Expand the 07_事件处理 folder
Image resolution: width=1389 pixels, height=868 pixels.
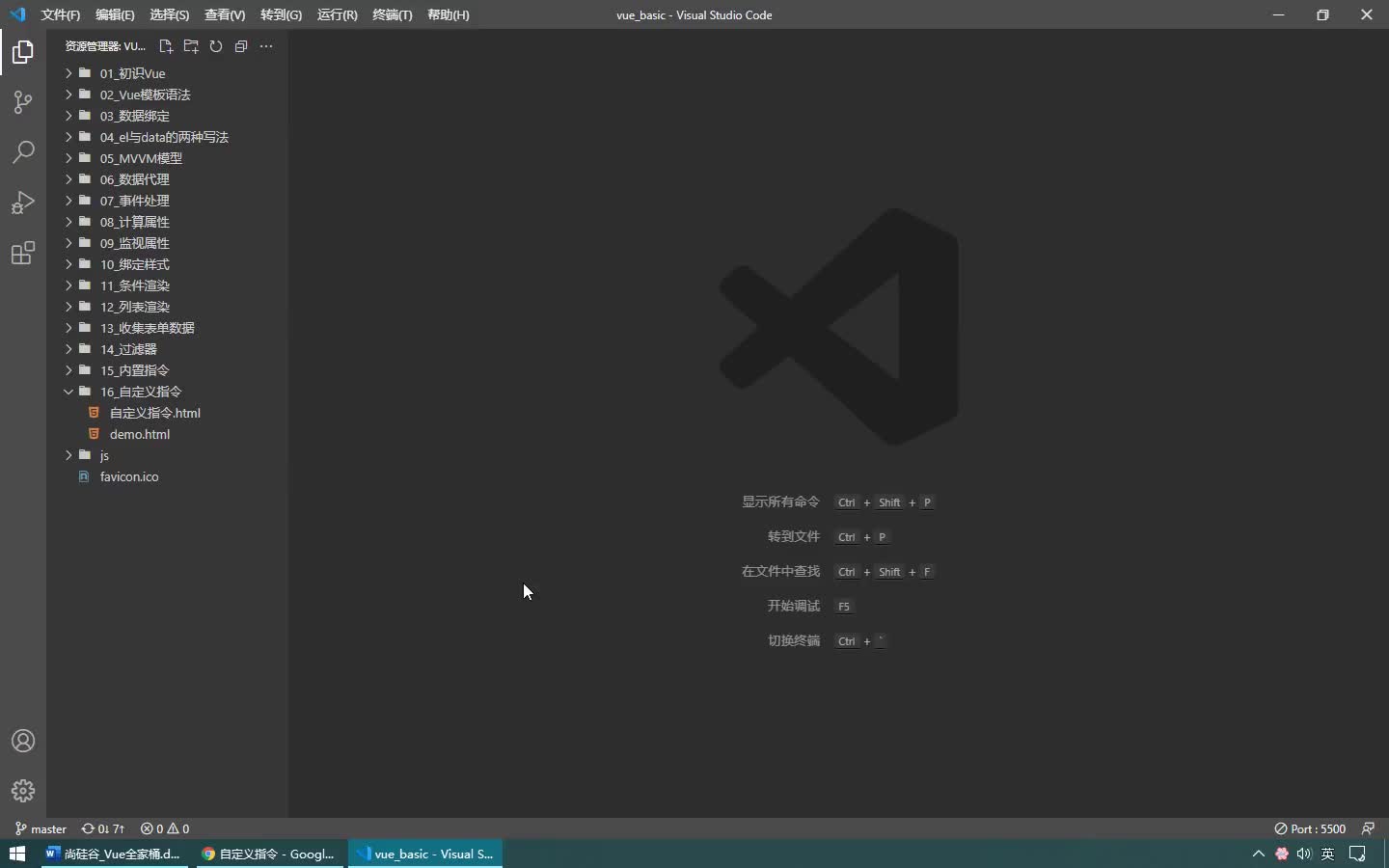tap(168, 201)
